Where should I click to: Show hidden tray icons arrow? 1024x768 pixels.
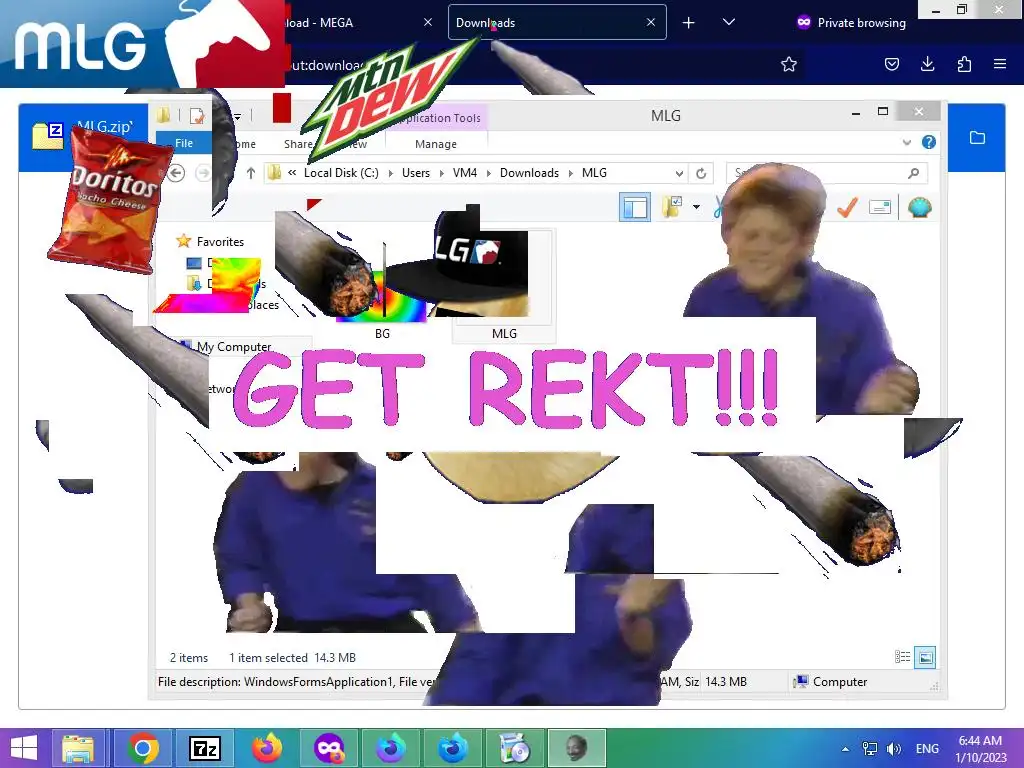click(x=845, y=749)
